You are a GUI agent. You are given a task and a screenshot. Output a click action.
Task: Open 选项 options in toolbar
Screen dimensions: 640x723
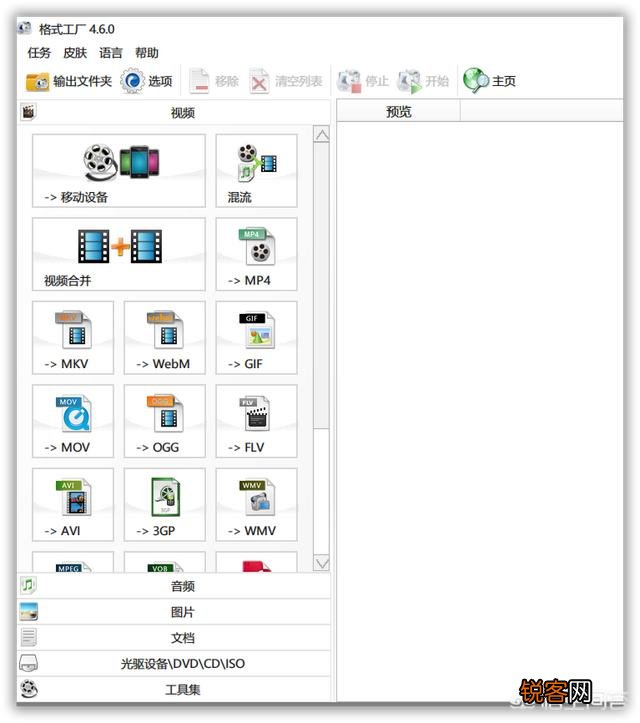[147, 82]
